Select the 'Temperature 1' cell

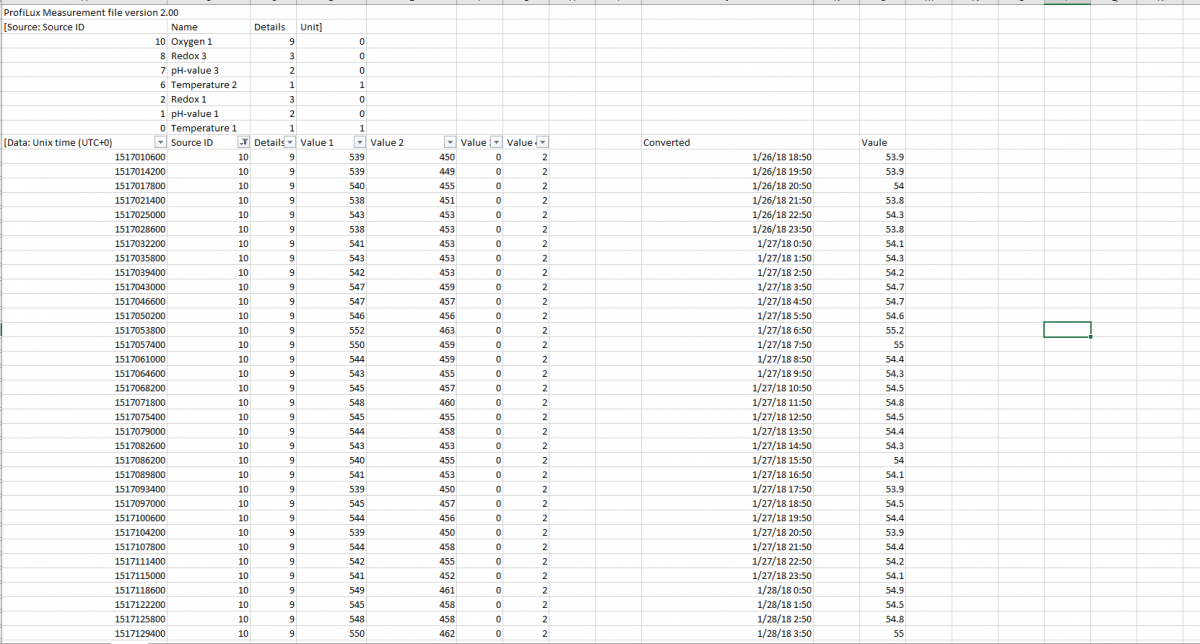click(209, 128)
